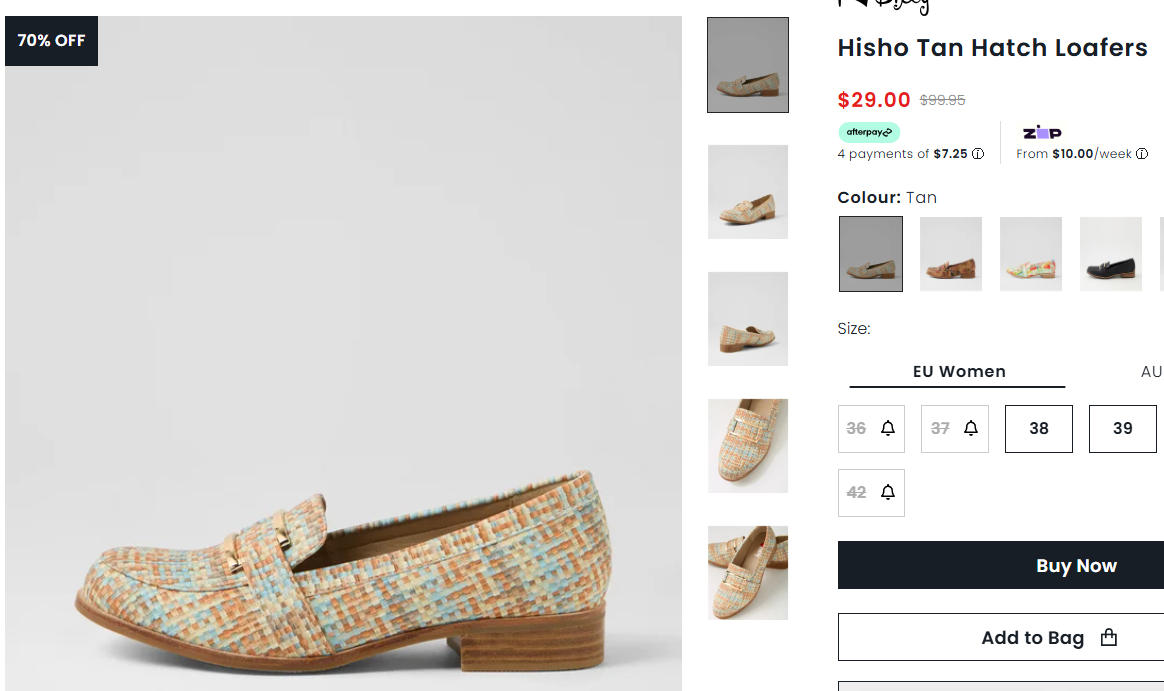Switch to the AU size tab
The width and height of the screenshot is (1164, 691).
(x=1151, y=372)
